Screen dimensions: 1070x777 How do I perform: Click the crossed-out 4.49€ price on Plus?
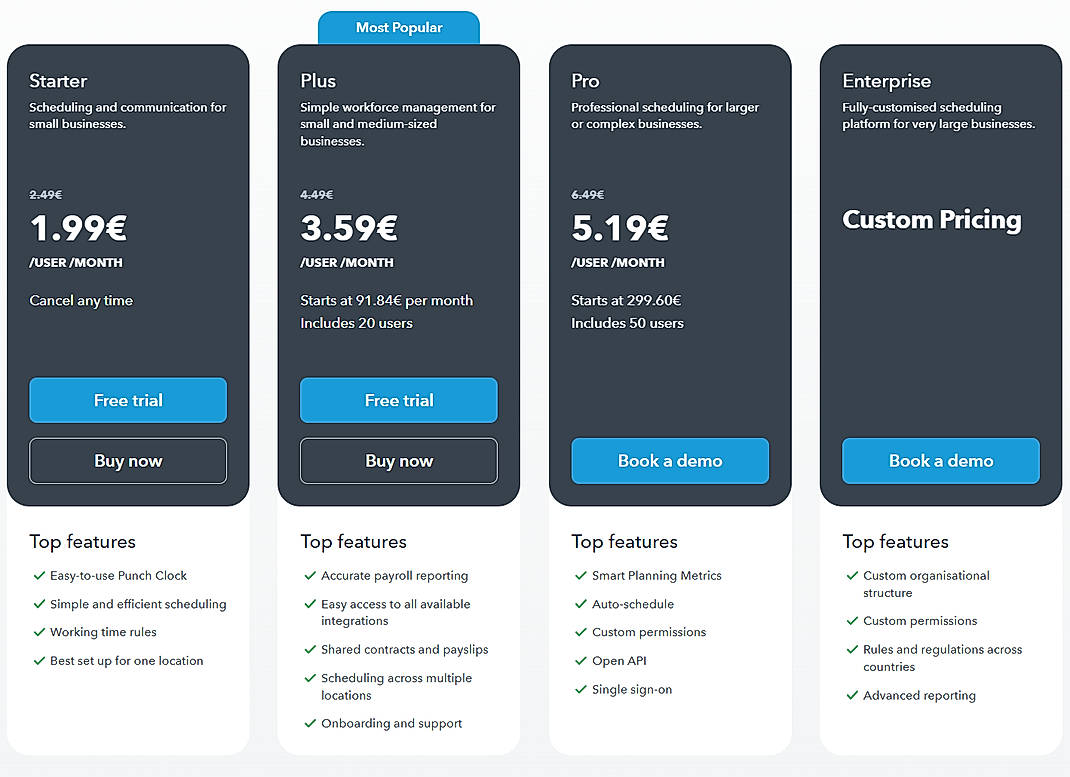315,194
